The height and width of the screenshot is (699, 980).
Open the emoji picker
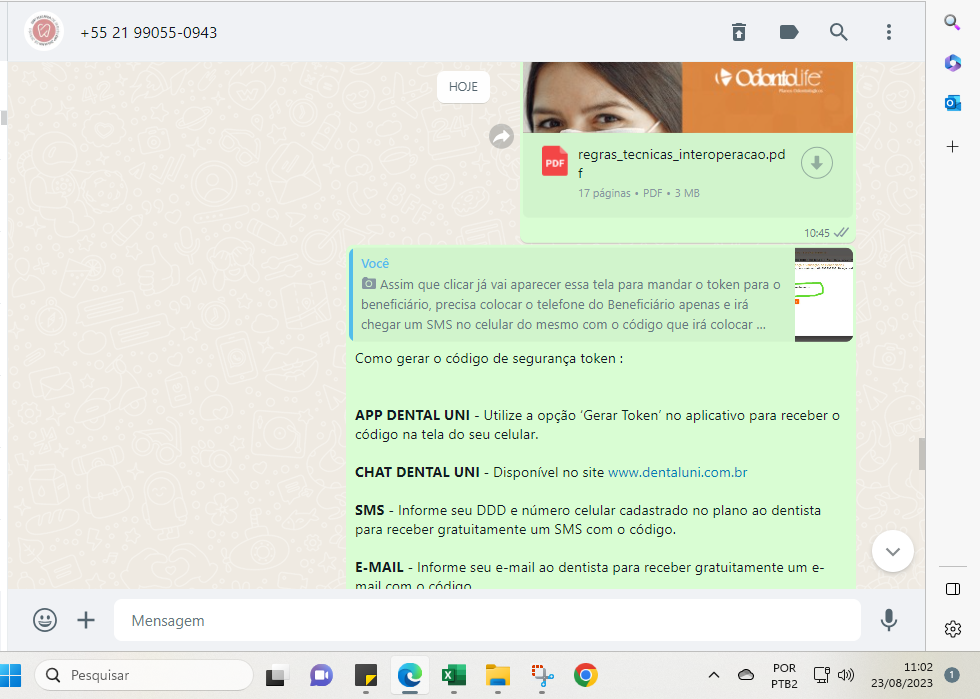click(x=45, y=620)
